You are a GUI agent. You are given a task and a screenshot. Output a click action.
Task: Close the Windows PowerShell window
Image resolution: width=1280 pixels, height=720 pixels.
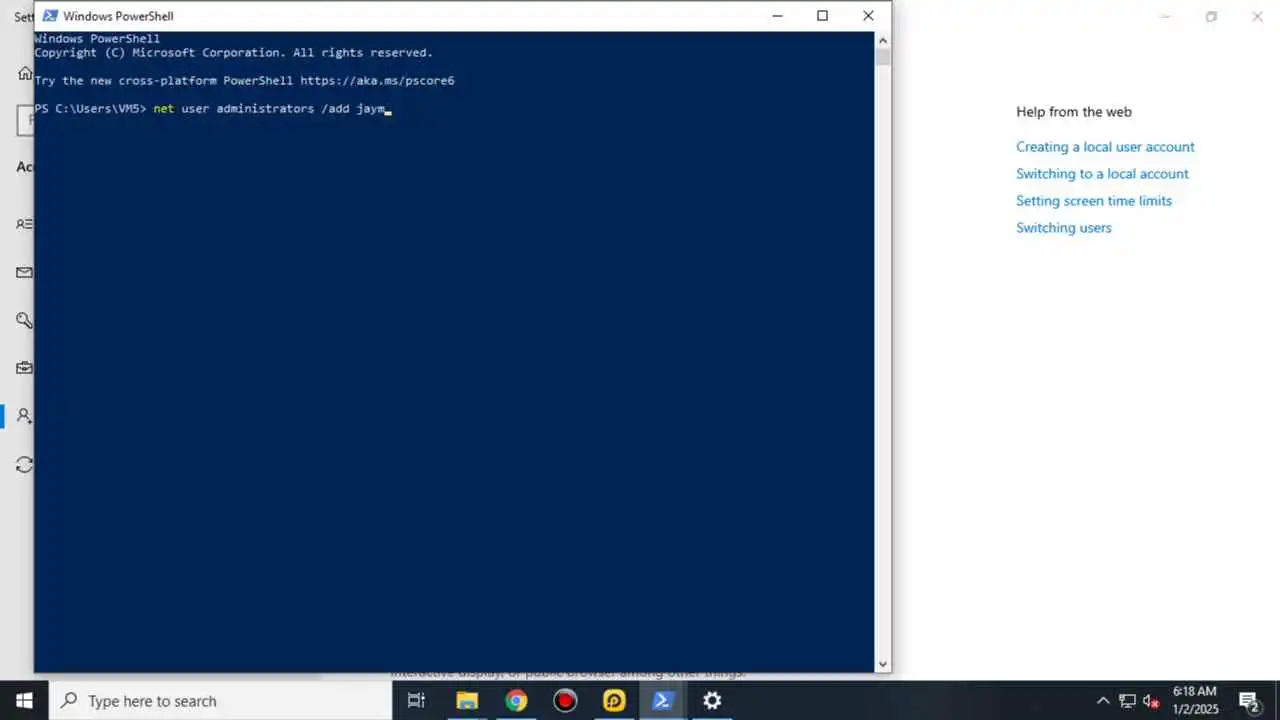pos(868,16)
